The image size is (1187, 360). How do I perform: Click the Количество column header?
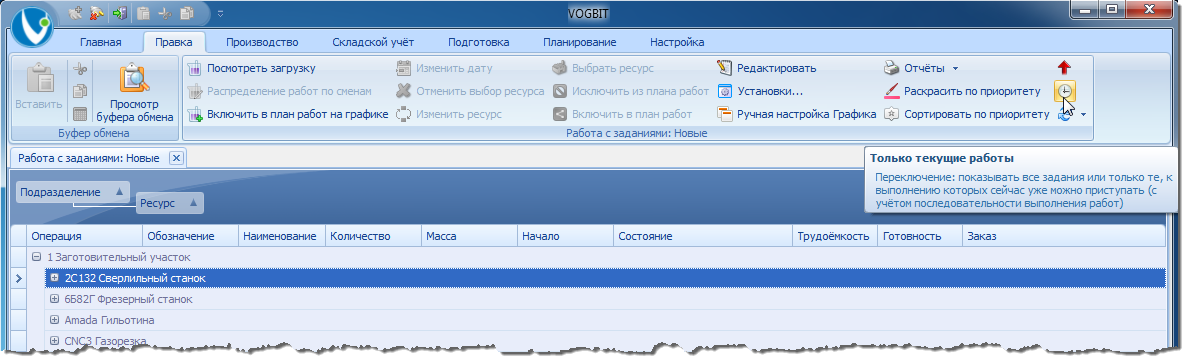pos(373,237)
